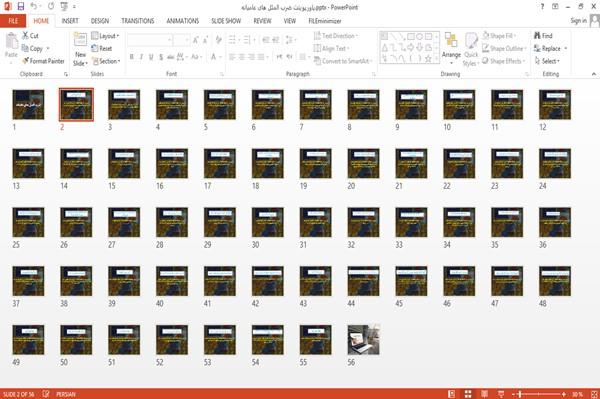Viewport: 600px width, 399px height.
Task: Toggle Bold formatting
Action: point(132,57)
